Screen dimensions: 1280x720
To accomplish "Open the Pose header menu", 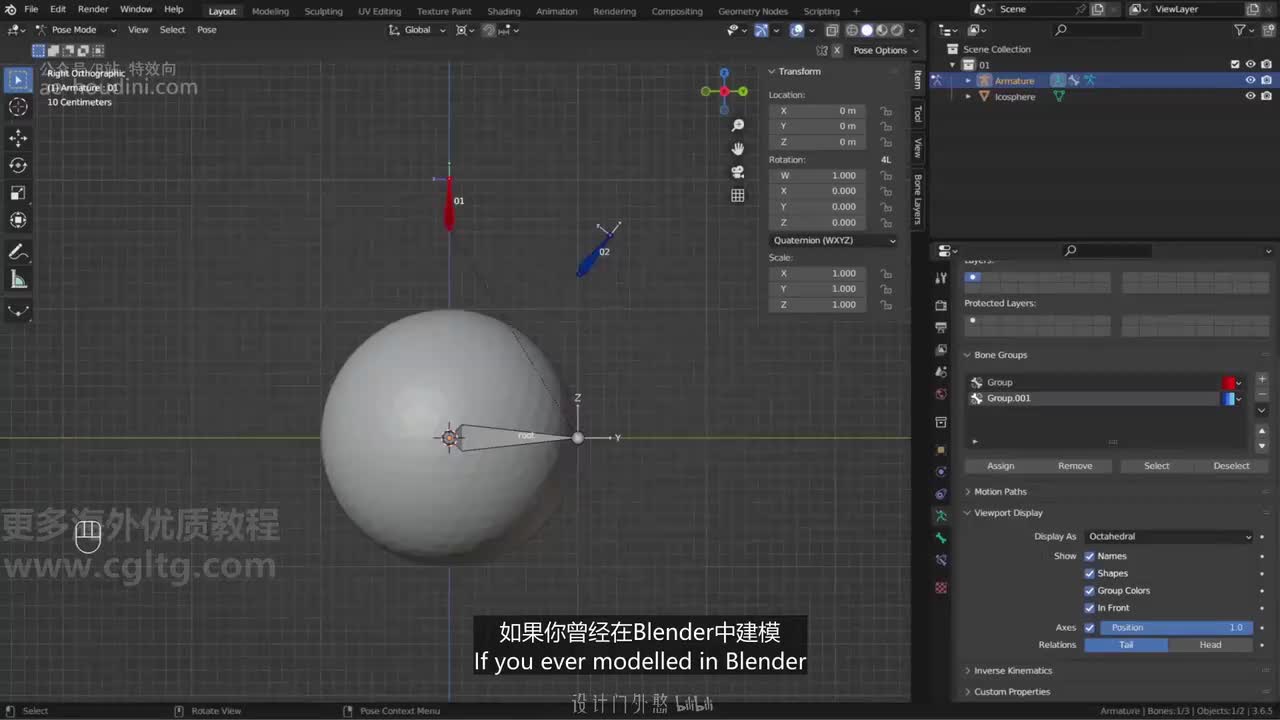I will point(206,30).
